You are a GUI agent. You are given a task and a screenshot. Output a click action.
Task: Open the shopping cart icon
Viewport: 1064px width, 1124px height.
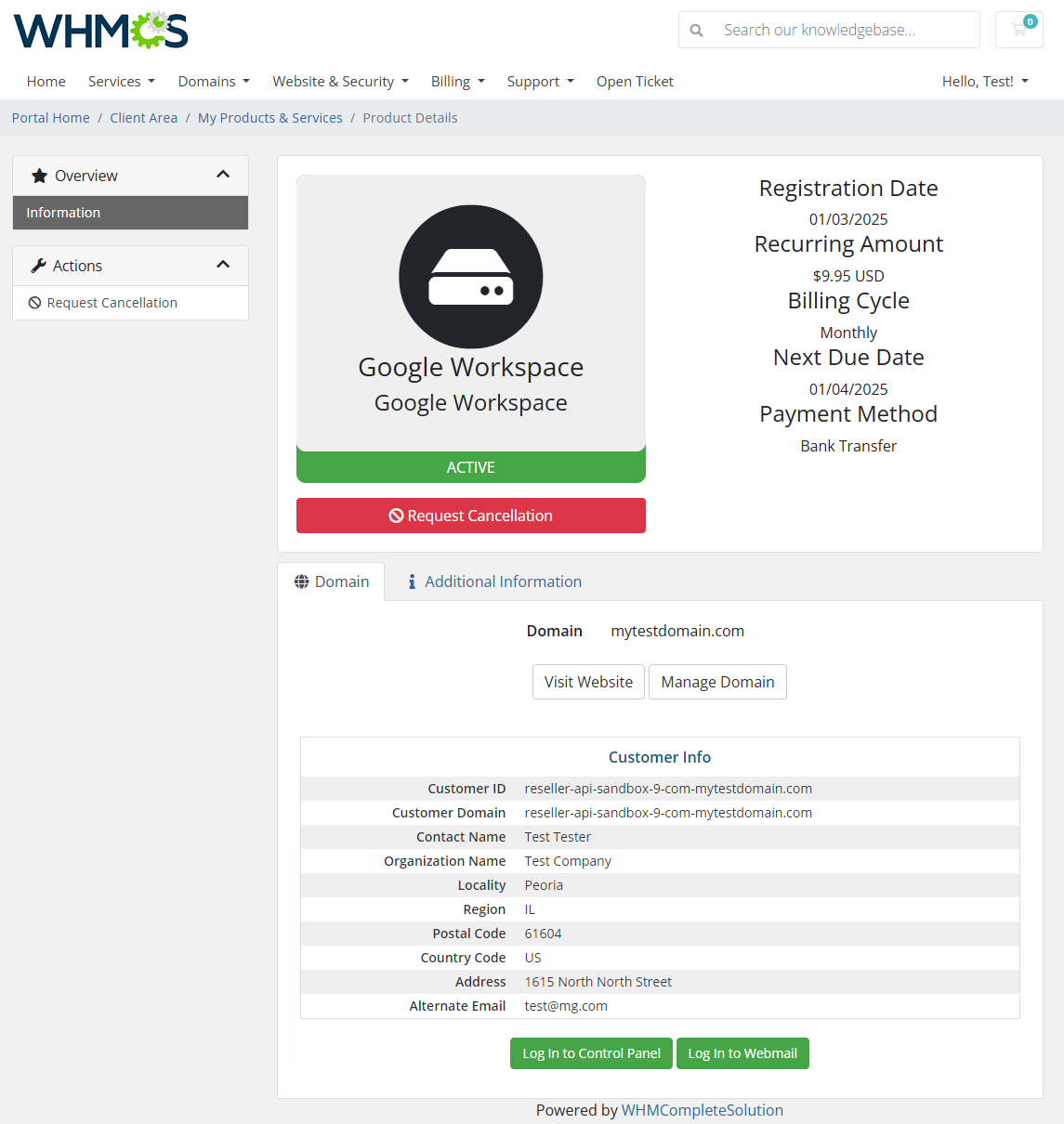point(1018,29)
